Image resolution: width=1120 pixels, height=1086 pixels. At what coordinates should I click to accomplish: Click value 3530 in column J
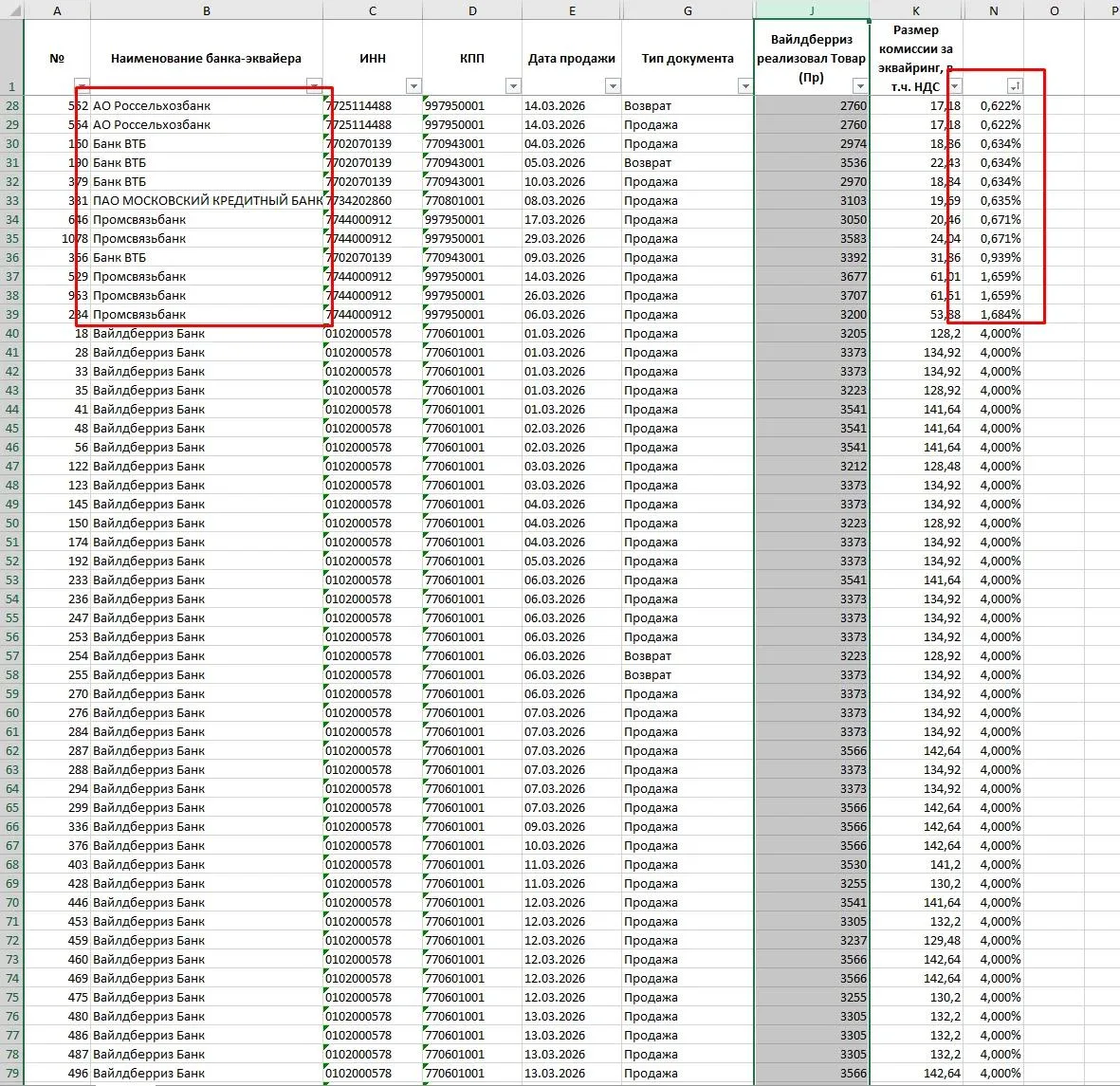(x=812, y=864)
